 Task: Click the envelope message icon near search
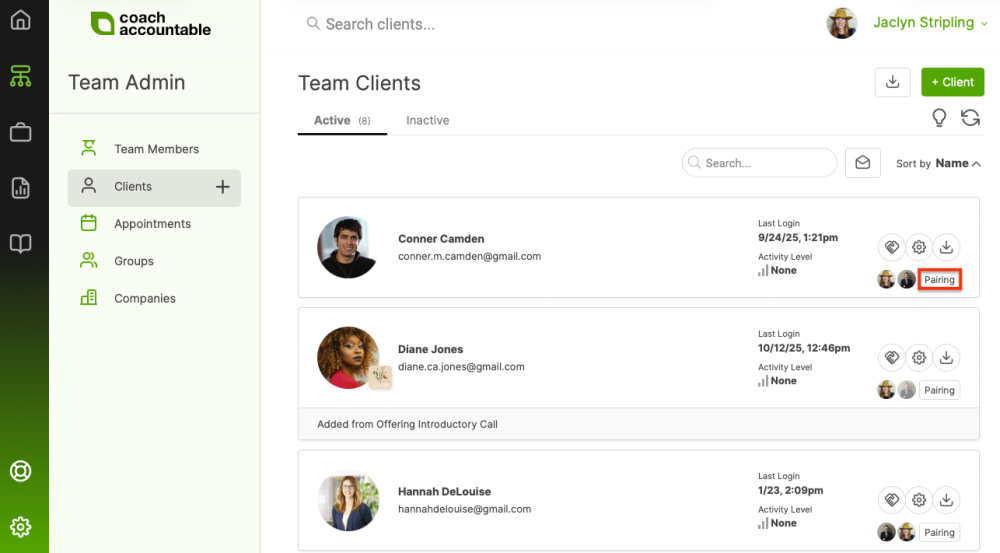coord(863,163)
